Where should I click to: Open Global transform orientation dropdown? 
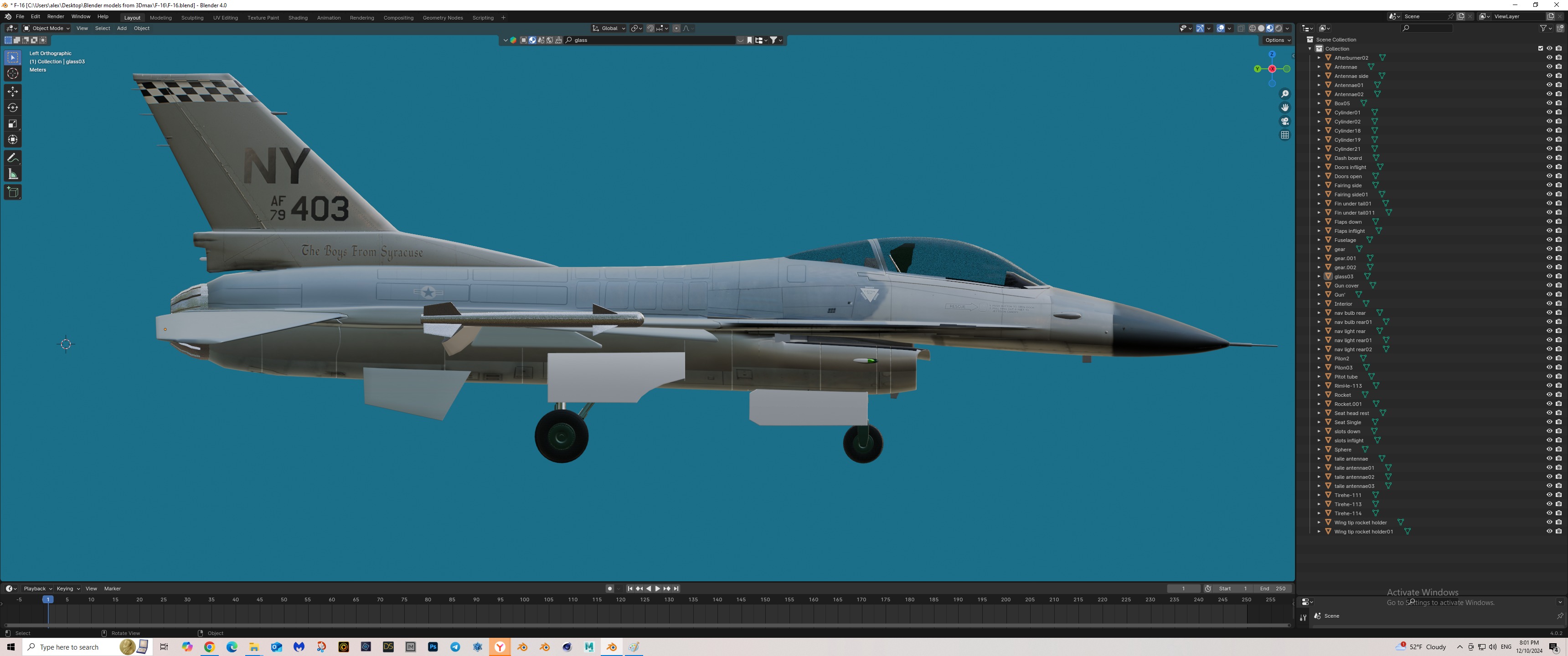point(609,28)
